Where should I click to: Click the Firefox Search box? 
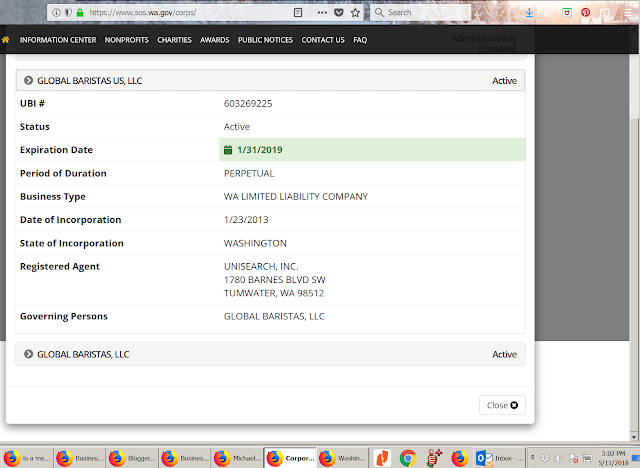point(420,13)
